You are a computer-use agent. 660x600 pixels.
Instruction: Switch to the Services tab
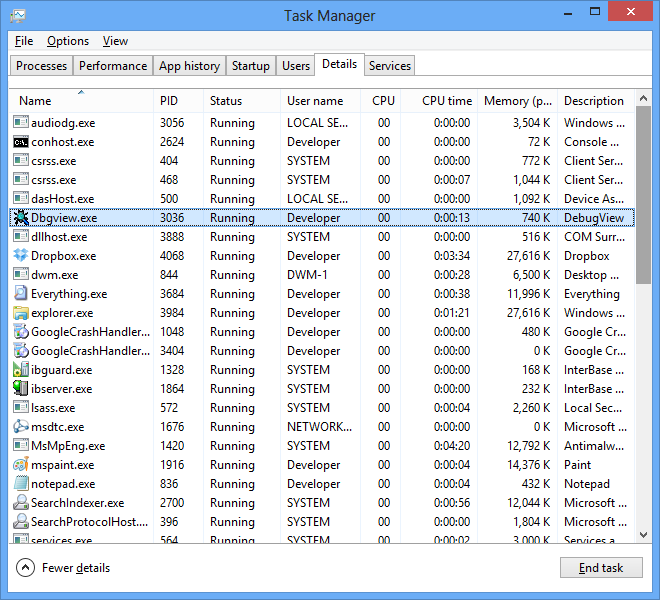[x=389, y=66]
